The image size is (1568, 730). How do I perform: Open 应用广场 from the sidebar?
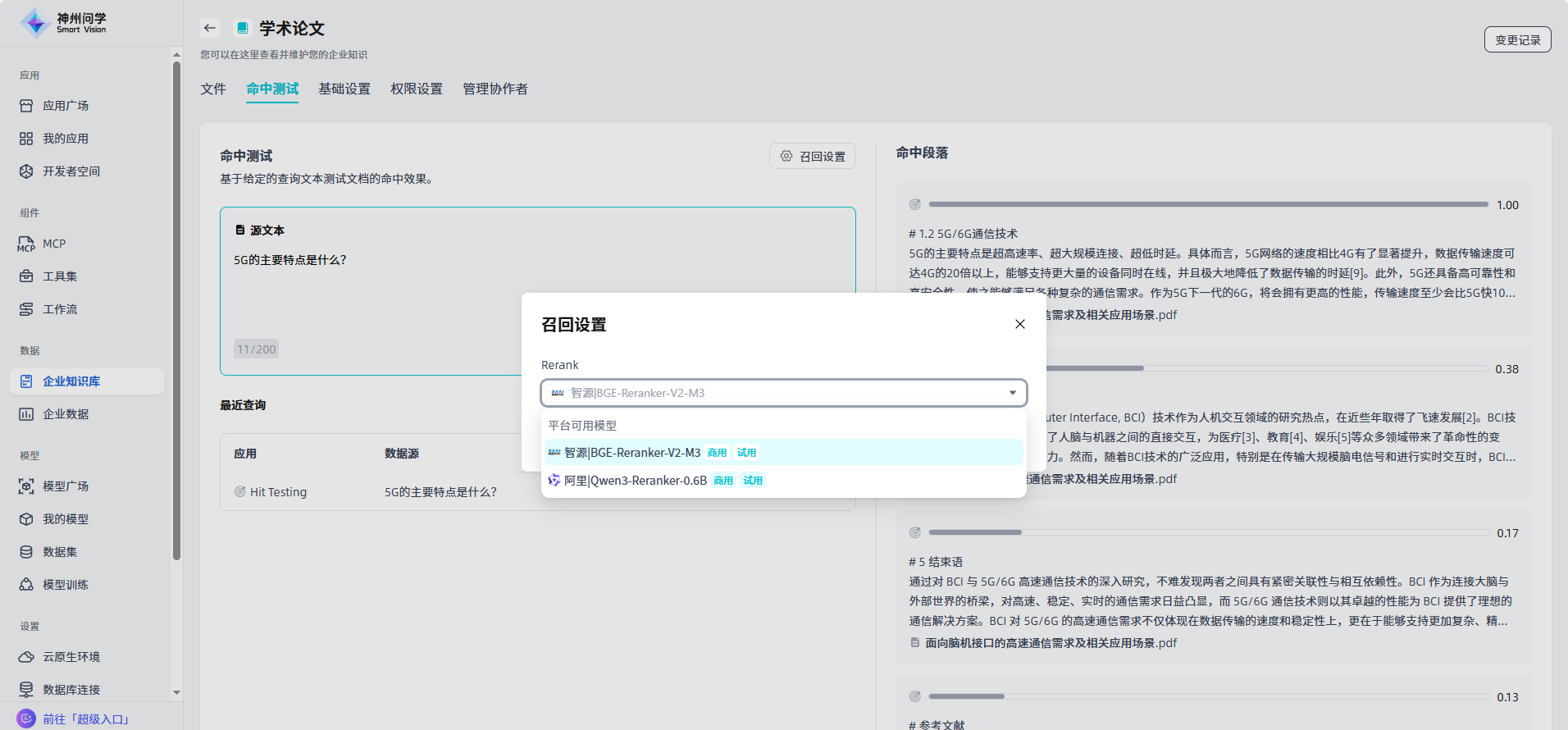(66, 106)
